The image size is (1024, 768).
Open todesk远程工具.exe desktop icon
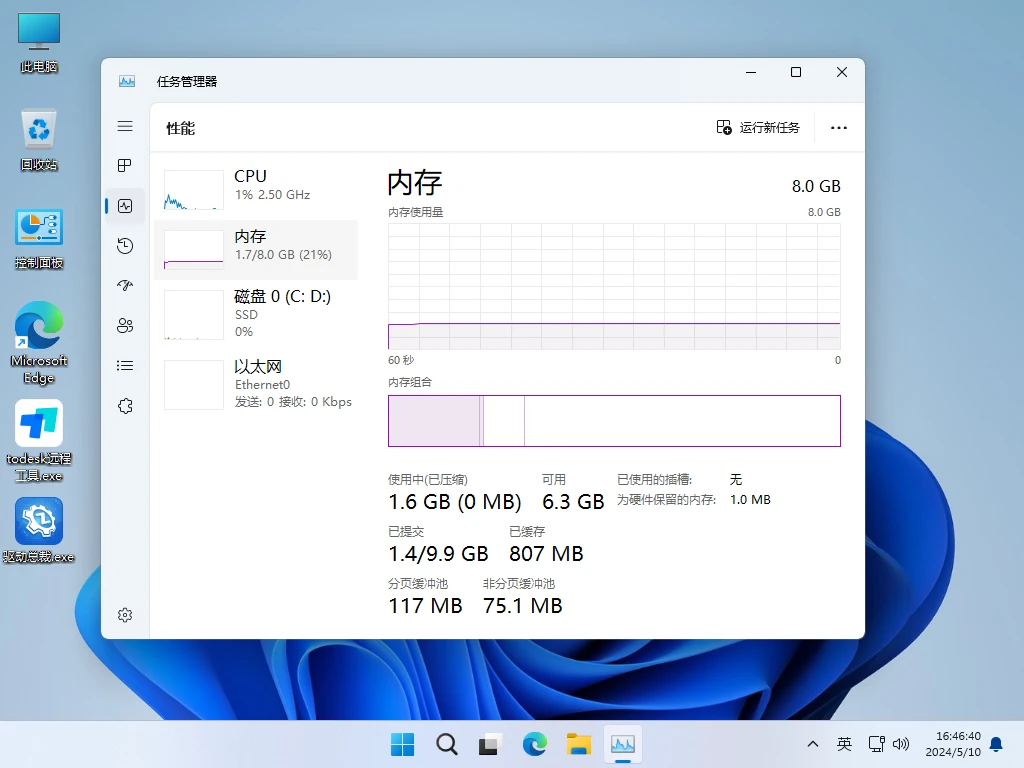39,441
